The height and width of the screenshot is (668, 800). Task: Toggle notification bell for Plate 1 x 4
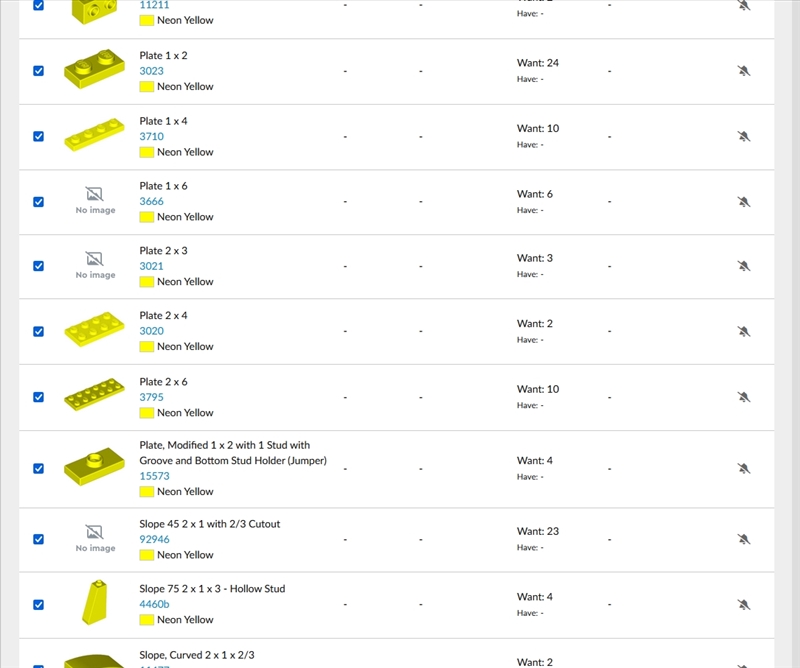point(743,136)
